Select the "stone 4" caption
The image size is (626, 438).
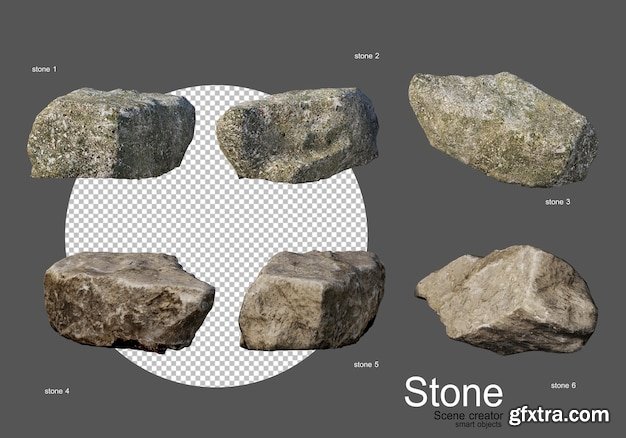57,389
